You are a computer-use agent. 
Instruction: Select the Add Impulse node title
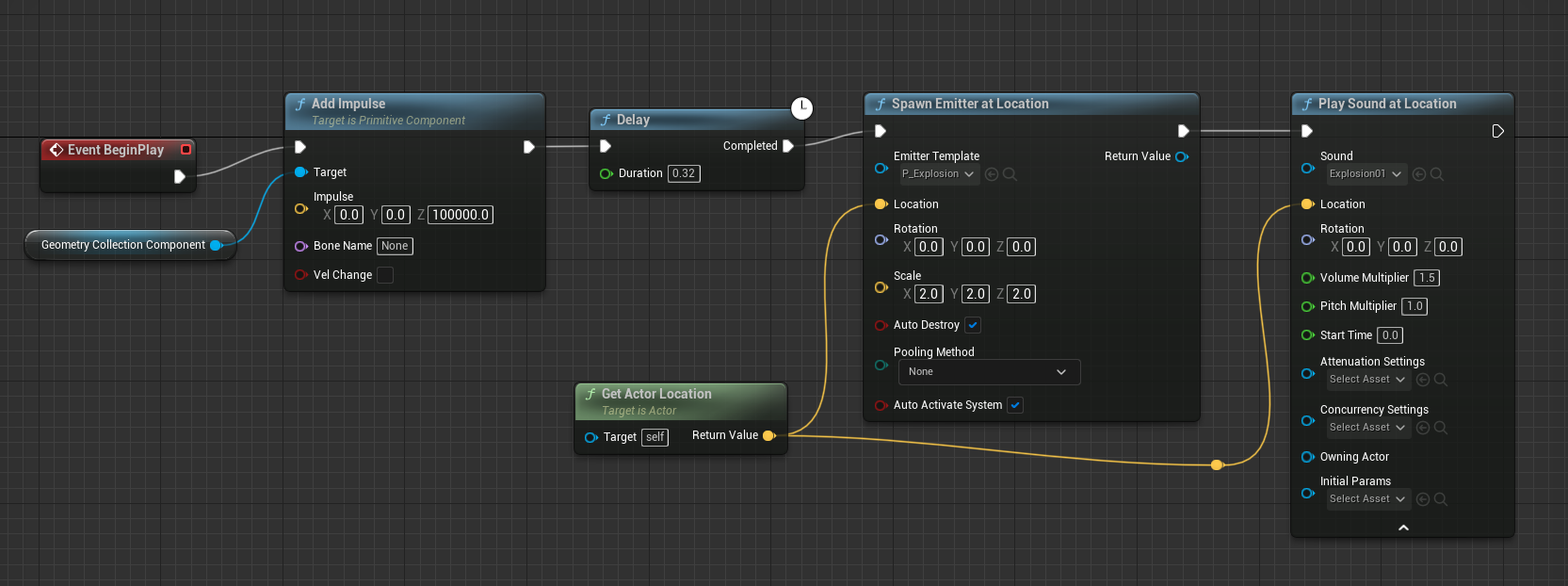[348, 104]
